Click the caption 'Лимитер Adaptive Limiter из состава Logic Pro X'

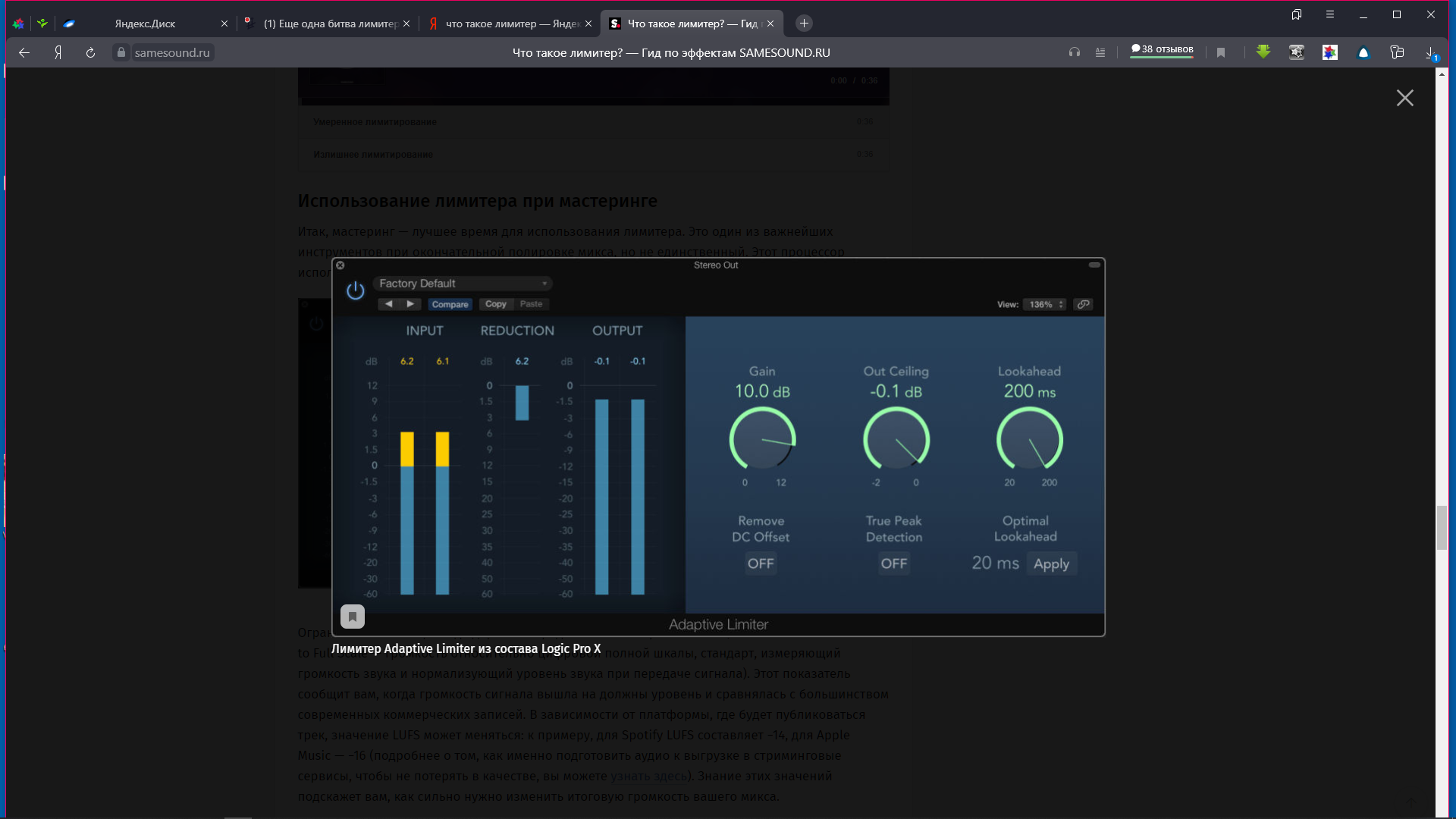point(466,649)
